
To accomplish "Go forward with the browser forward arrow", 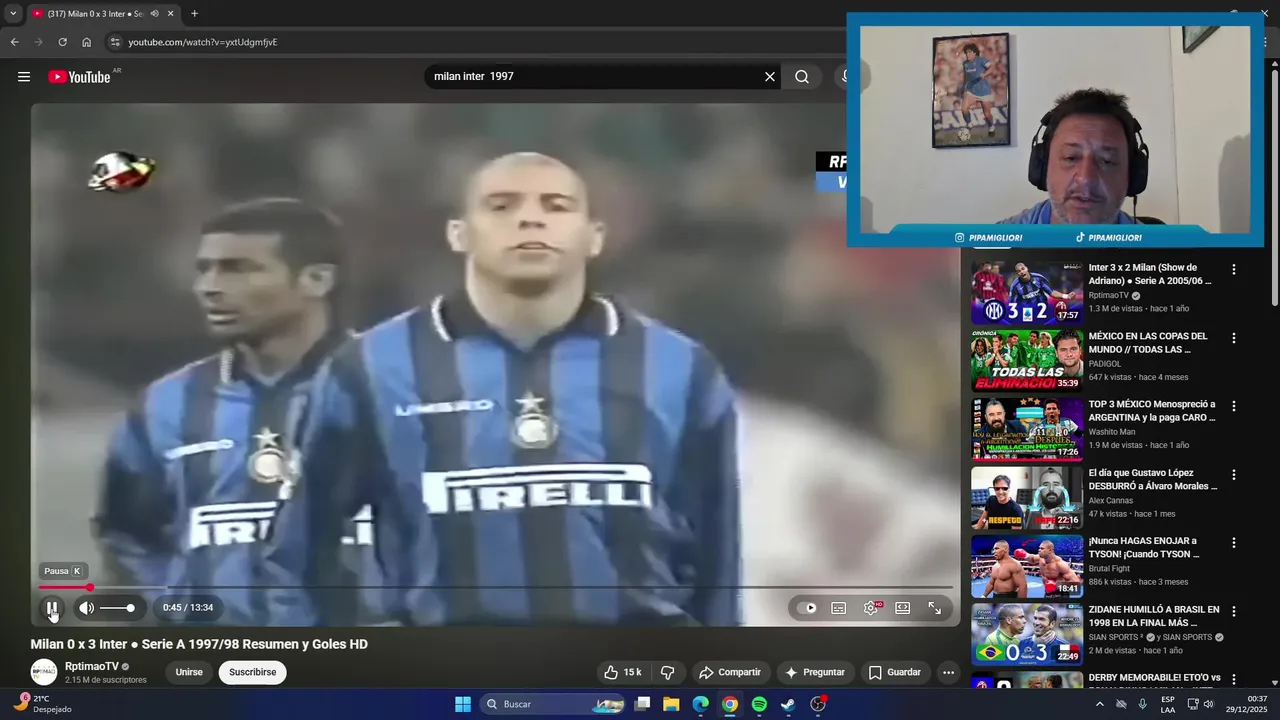I will (38, 42).
